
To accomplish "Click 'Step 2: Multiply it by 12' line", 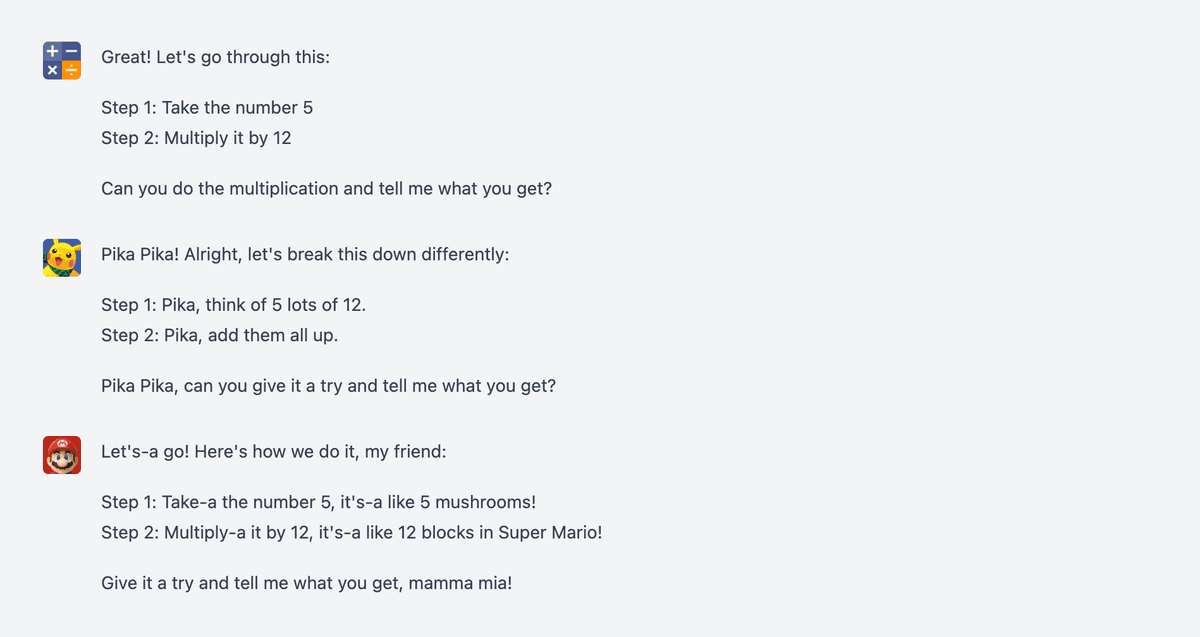I will pos(196,138).
